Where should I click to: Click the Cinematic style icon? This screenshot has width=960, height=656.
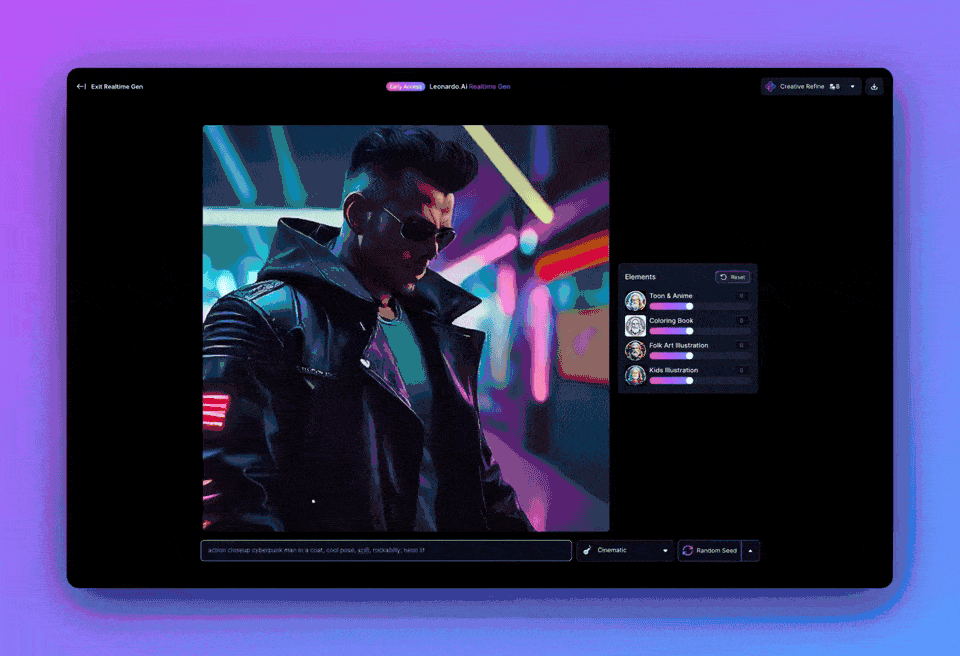pyautogui.click(x=587, y=550)
